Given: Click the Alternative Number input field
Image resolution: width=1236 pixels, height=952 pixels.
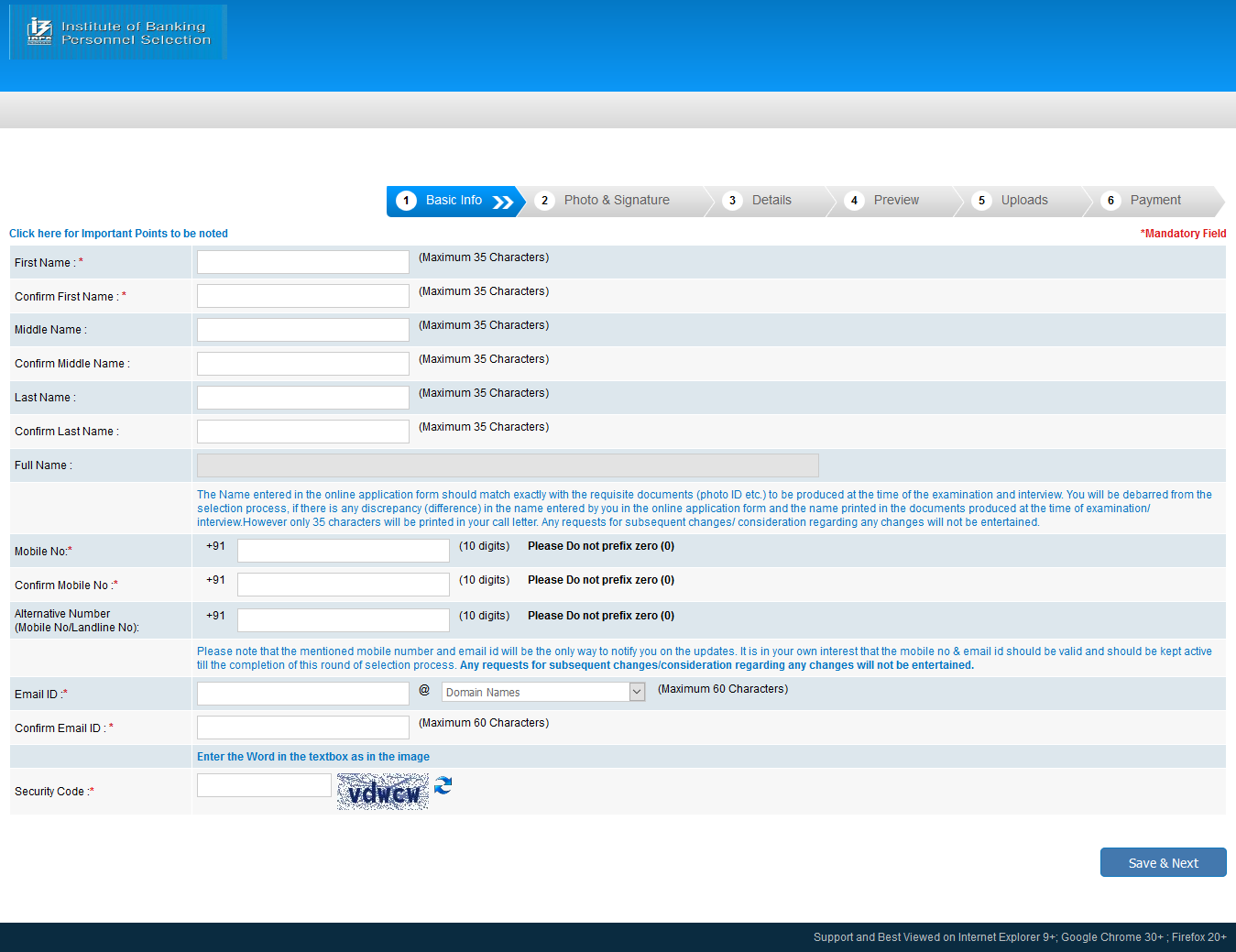Looking at the screenshot, I should pos(343,619).
